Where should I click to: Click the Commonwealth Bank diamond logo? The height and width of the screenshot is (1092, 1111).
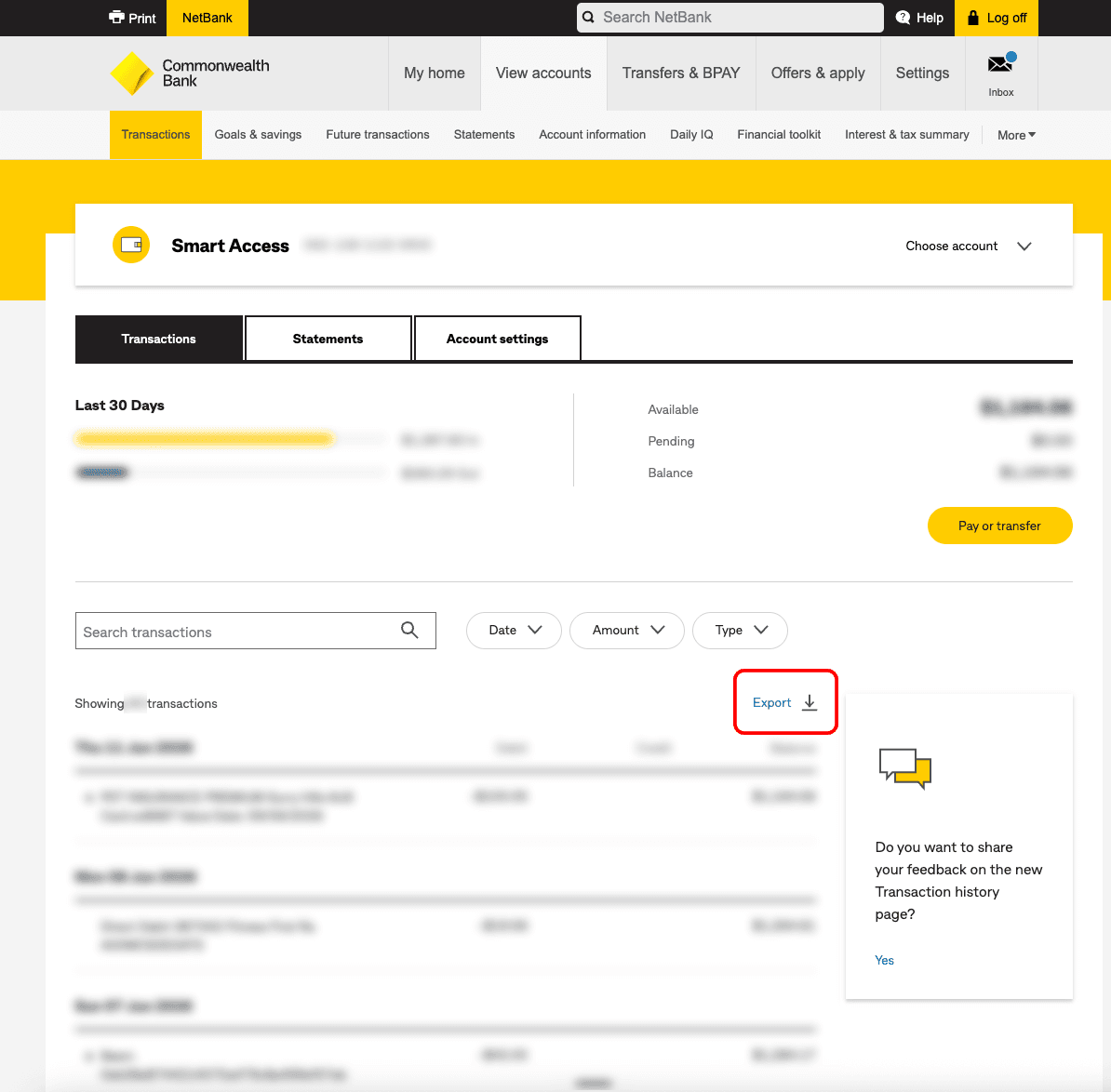click(x=132, y=73)
